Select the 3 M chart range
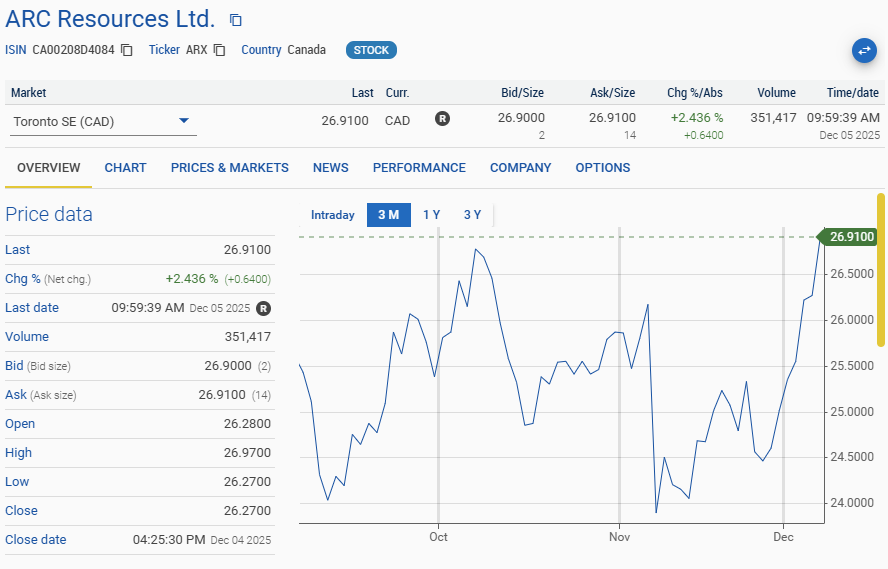The image size is (888, 569). [x=388, y=215]
